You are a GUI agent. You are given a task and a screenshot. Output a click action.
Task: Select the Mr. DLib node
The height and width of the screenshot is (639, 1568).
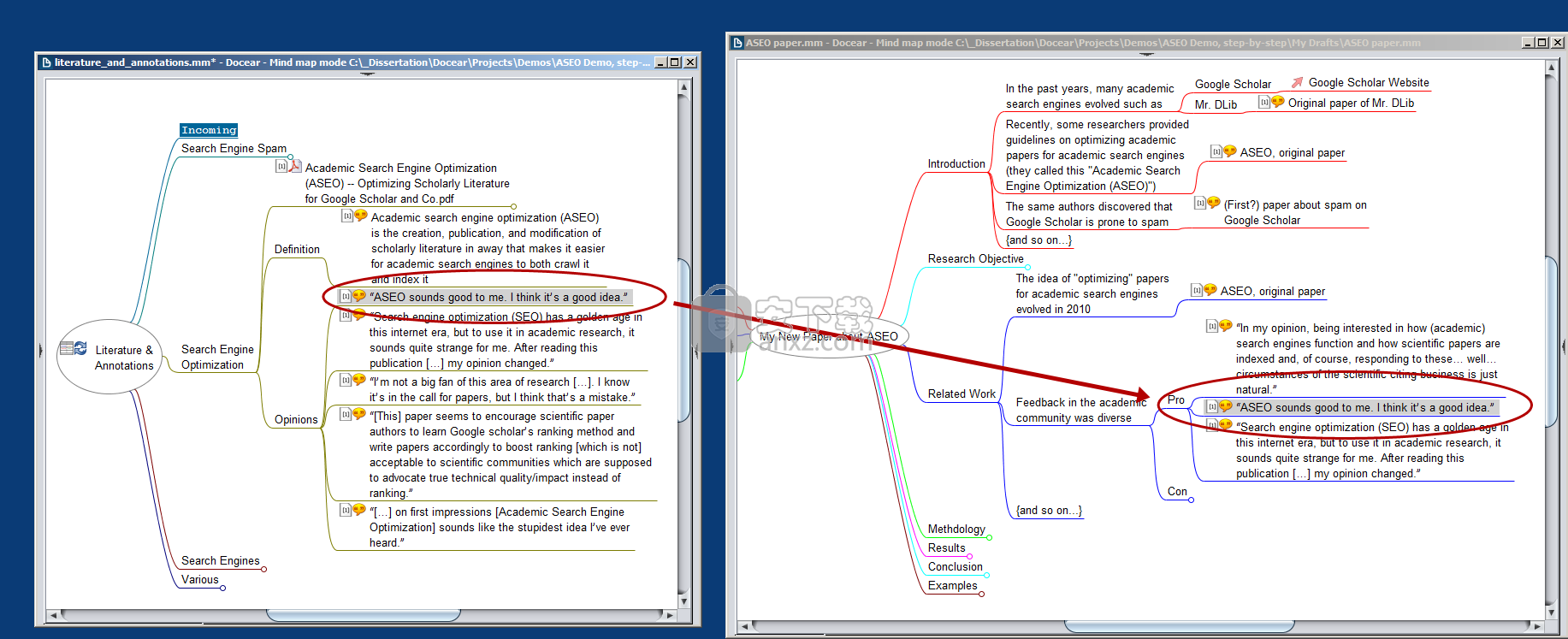click(1216, 104)
